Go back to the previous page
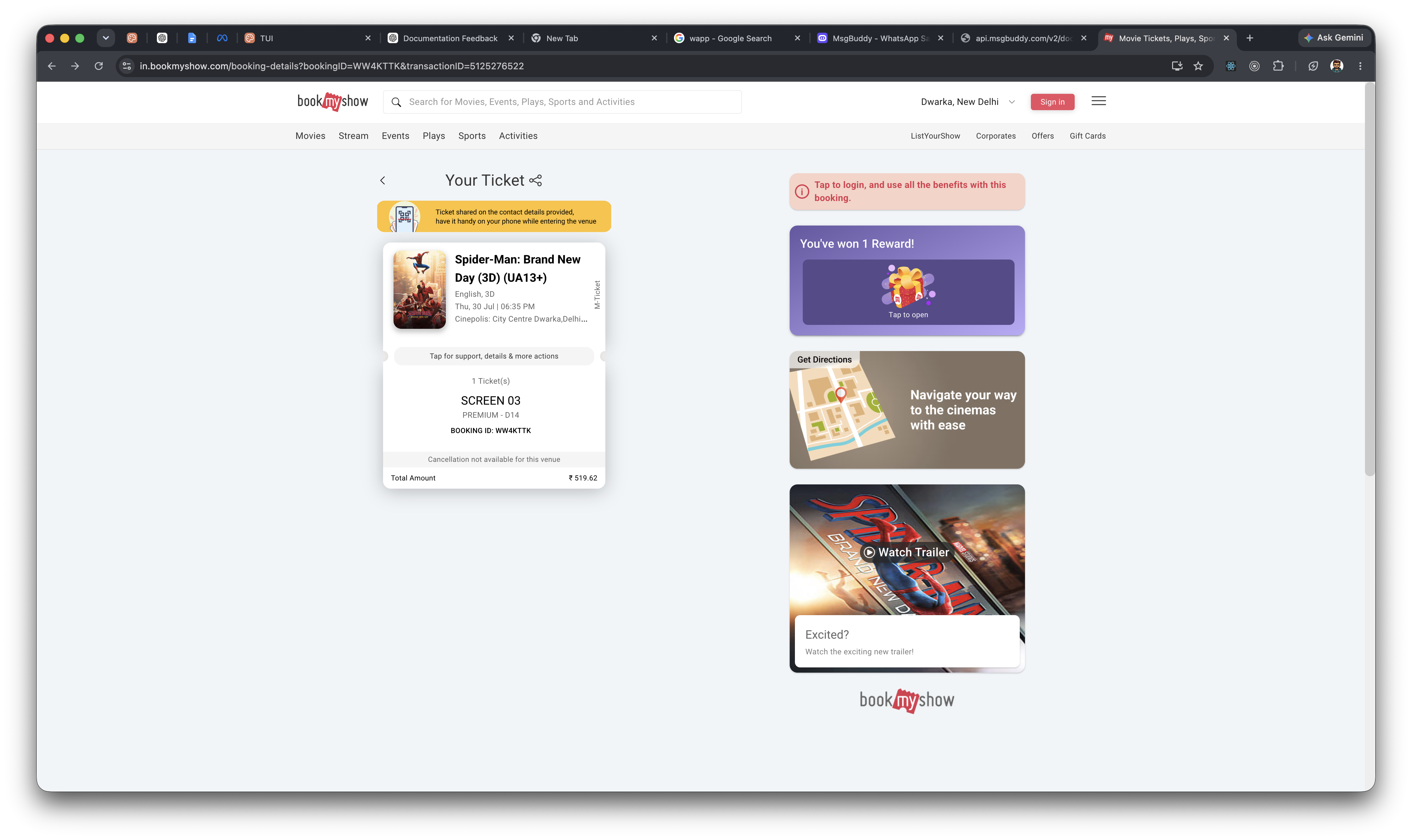This screenshot has height=840, width=1412. 52,66
